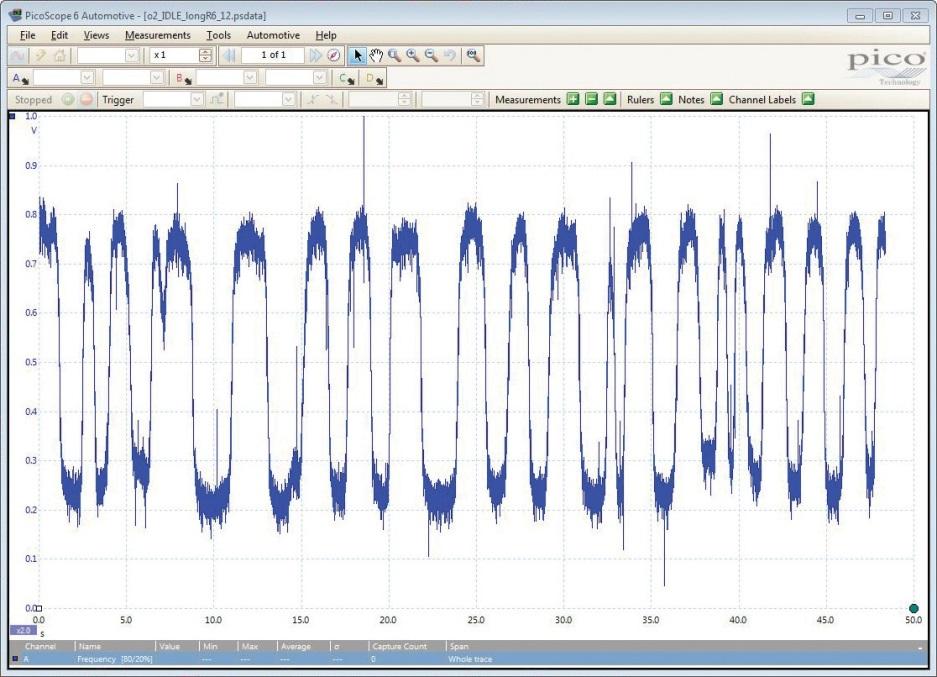Click the Channel column header in measurements table
Viewport: 937px width, 677px height.
pos(40,647)
